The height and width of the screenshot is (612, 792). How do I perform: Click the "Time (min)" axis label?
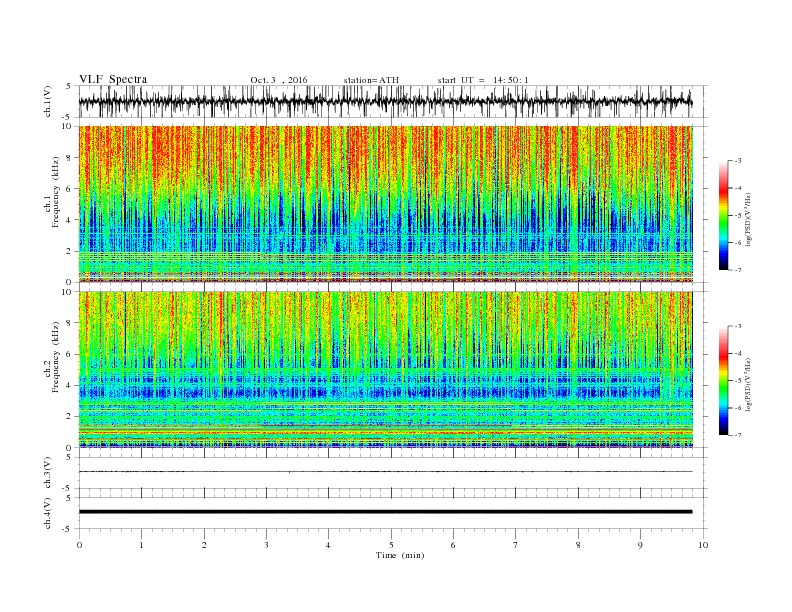[400, 555]
